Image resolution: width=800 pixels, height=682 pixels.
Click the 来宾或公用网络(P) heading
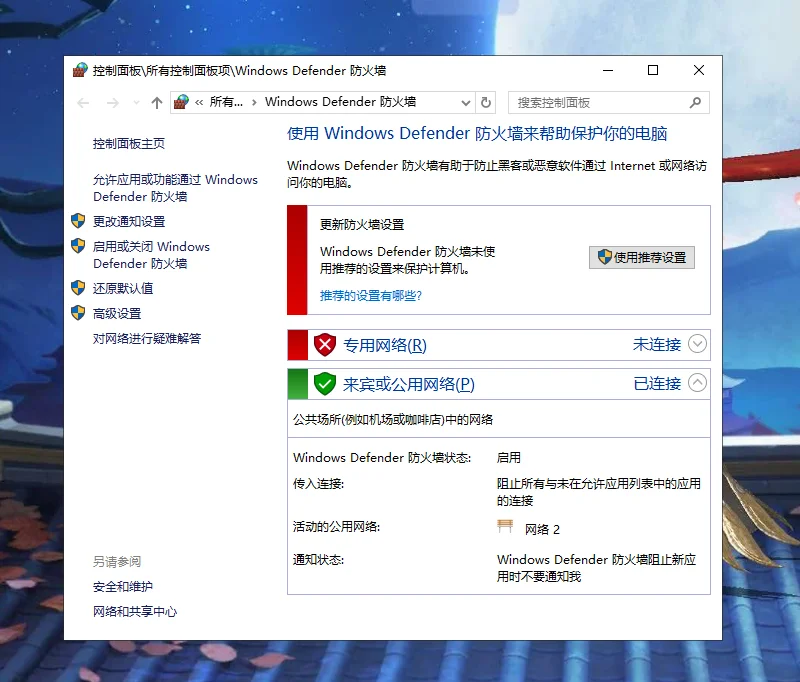(x=409, y=384)
